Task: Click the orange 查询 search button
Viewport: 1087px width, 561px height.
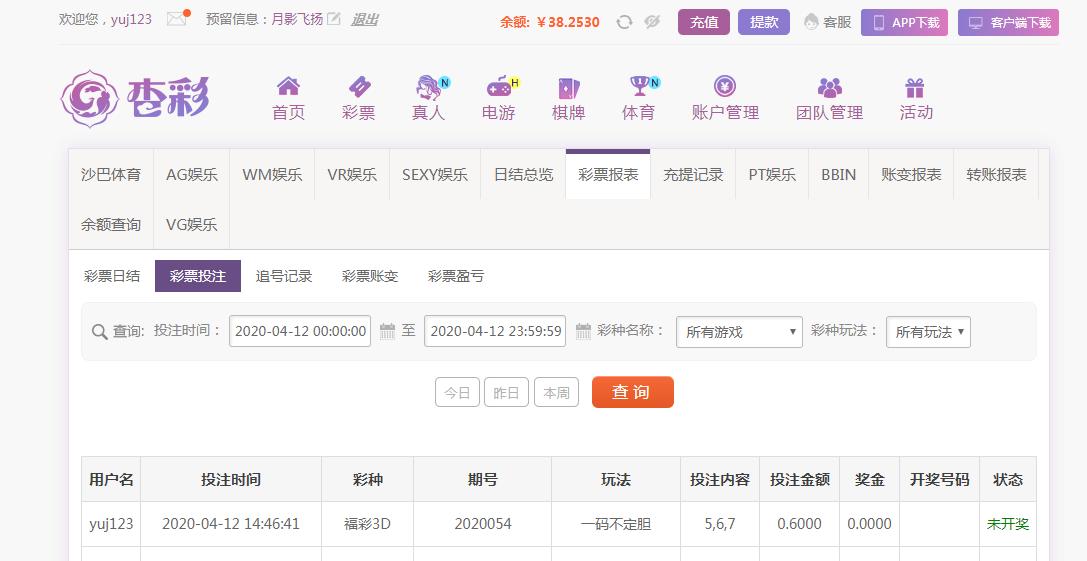Action: (x=633, y=392)
